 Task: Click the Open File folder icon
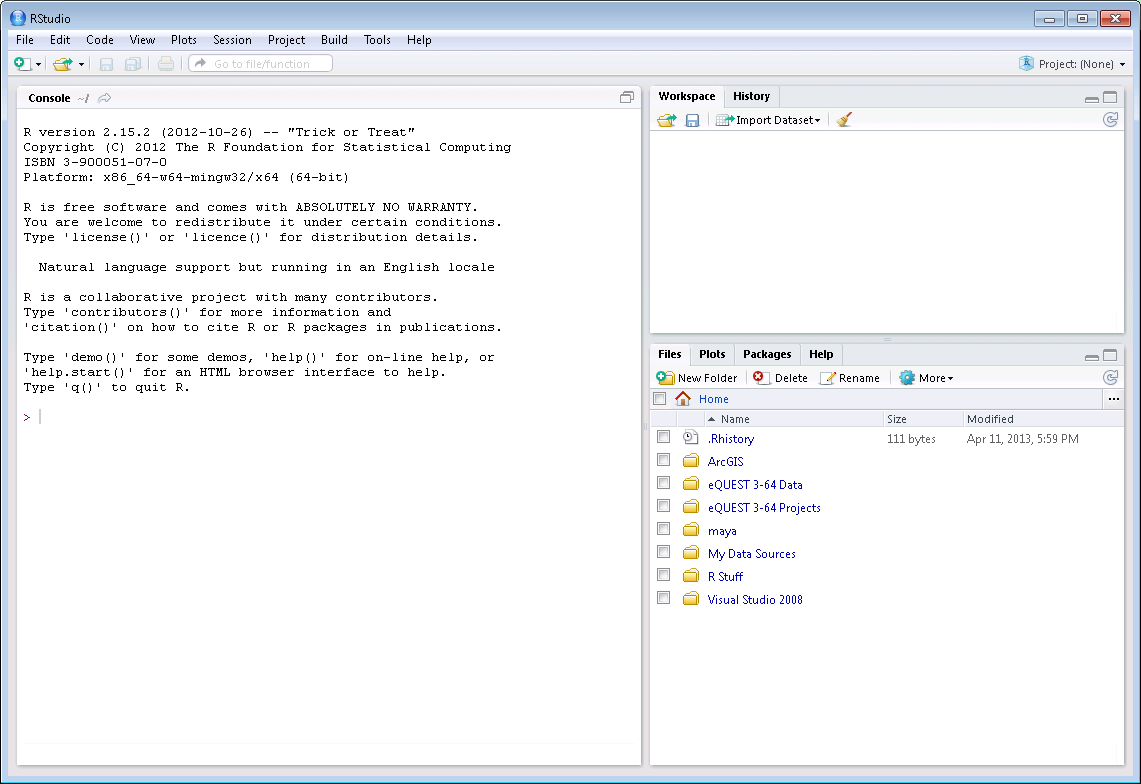point(63,64)
